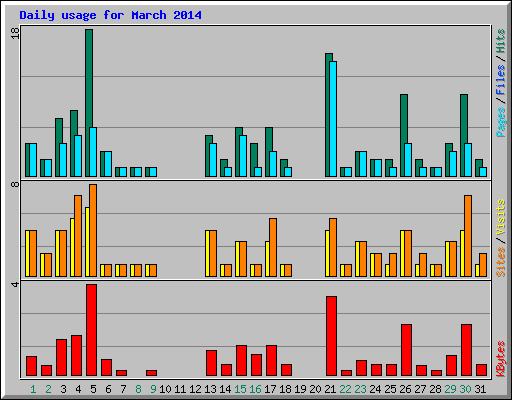This screenshot has width=512, height=400.
Task: Select day "16" on the date axis
Action: (255, 389)
